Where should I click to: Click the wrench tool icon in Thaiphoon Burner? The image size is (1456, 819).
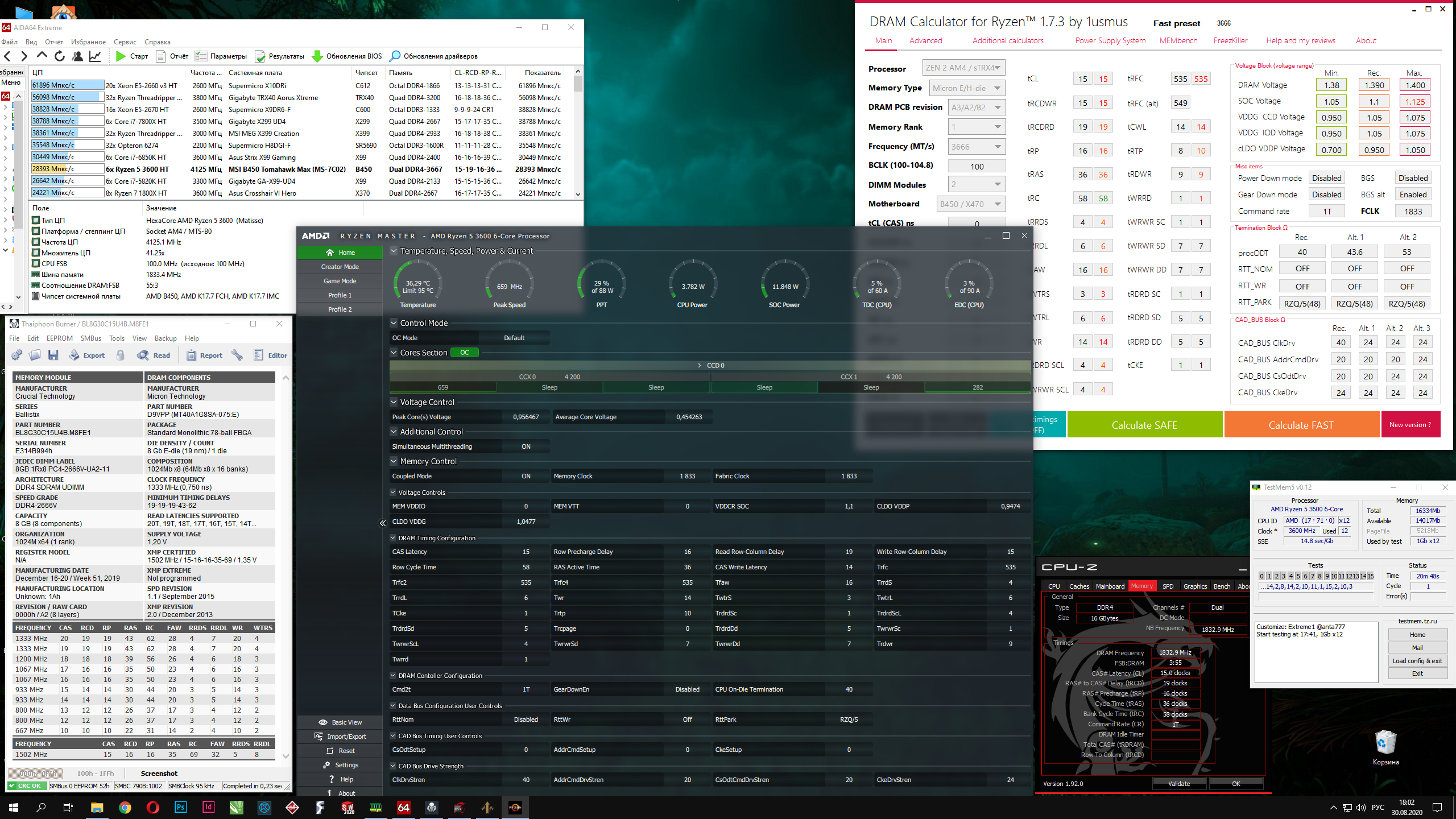[237, 355]
